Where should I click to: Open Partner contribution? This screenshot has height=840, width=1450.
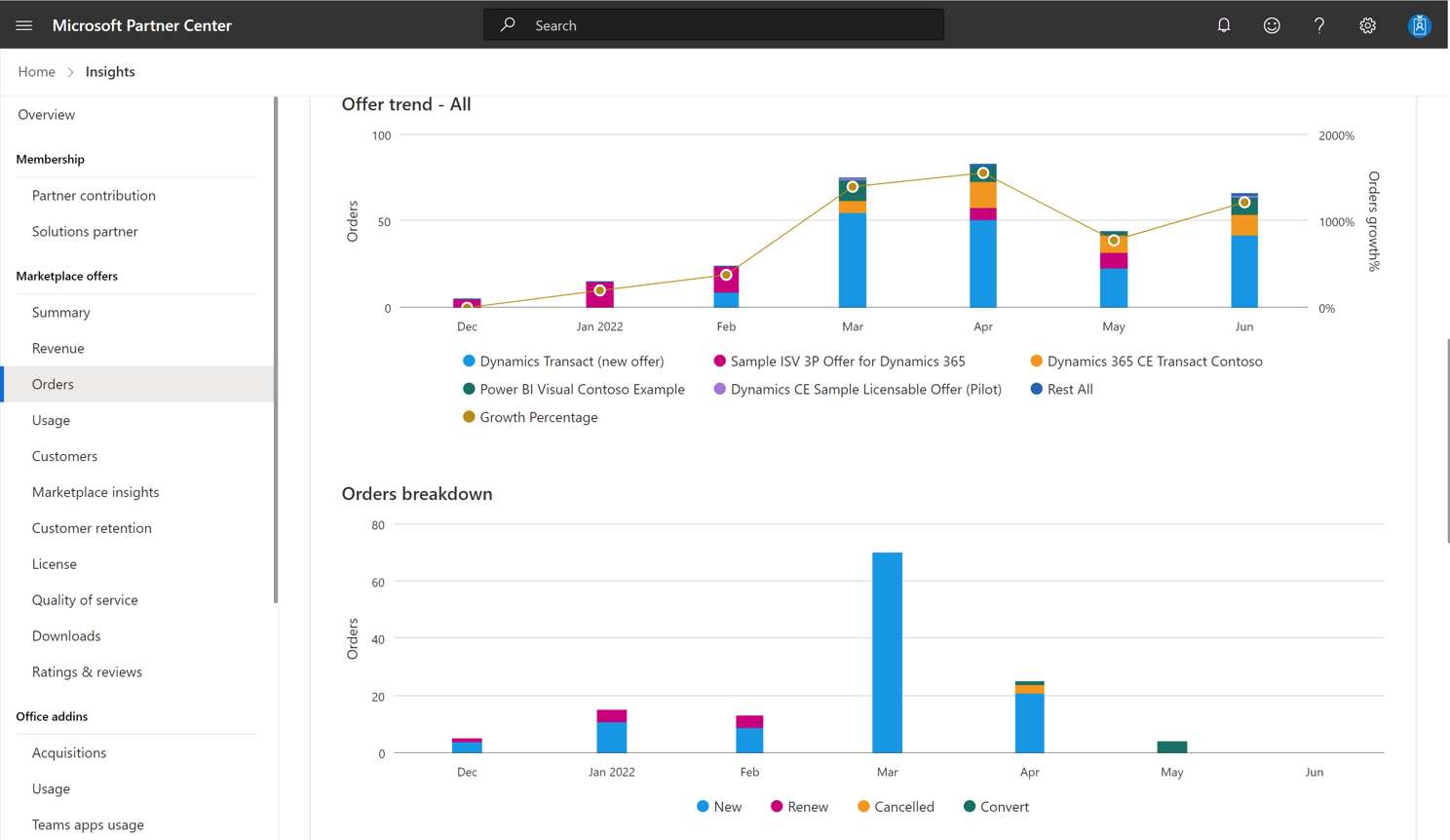[94, 196]
